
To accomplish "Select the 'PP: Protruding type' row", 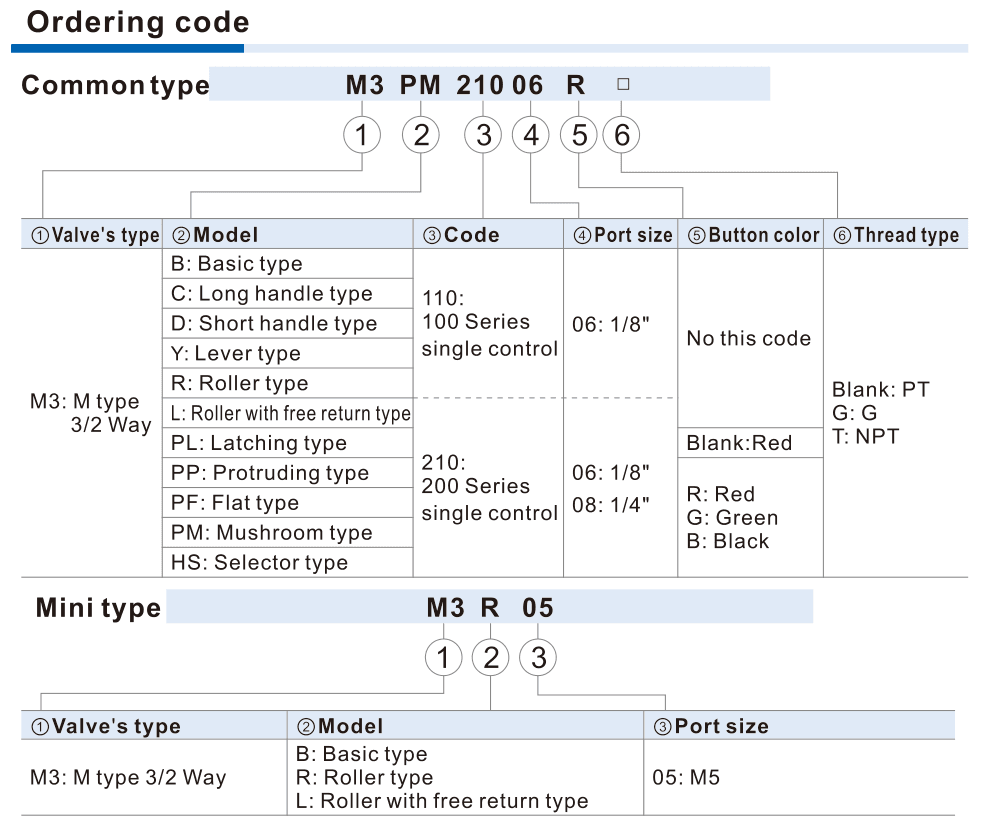I will coord(288,473).
